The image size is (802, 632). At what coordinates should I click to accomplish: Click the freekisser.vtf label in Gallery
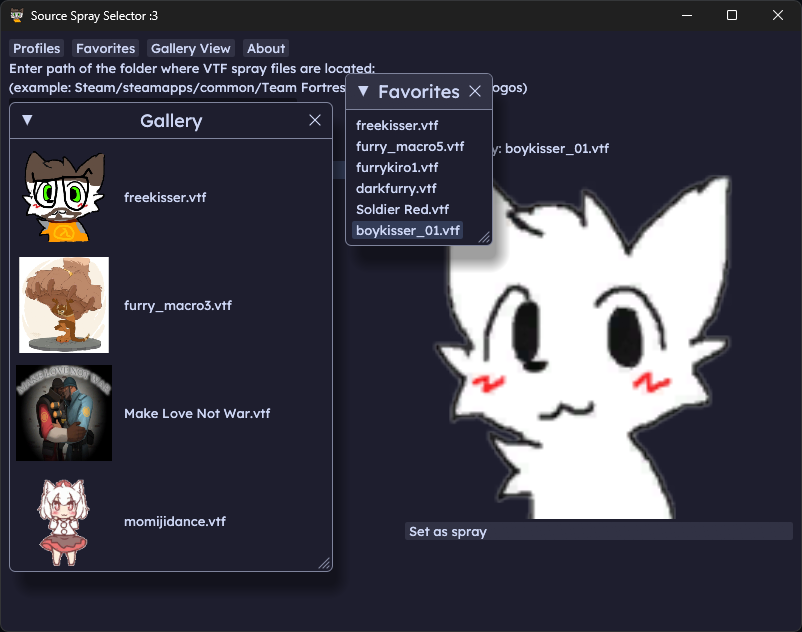click(x=165, y=197)
